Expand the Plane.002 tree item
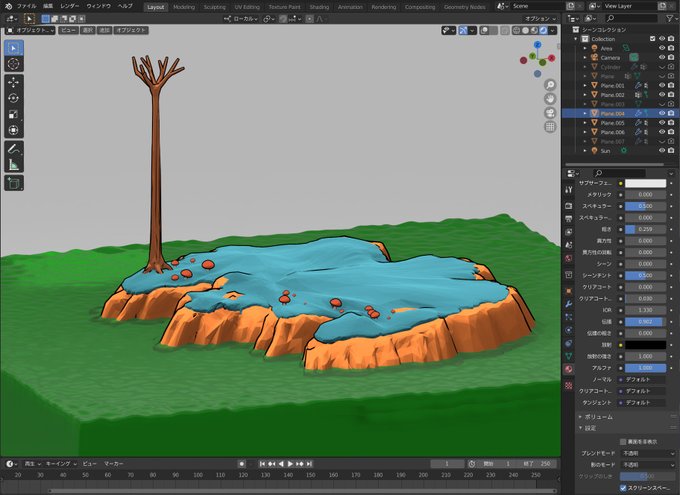Image resolution: width=680 pixels, height=495 pixels. click(585, 95)
